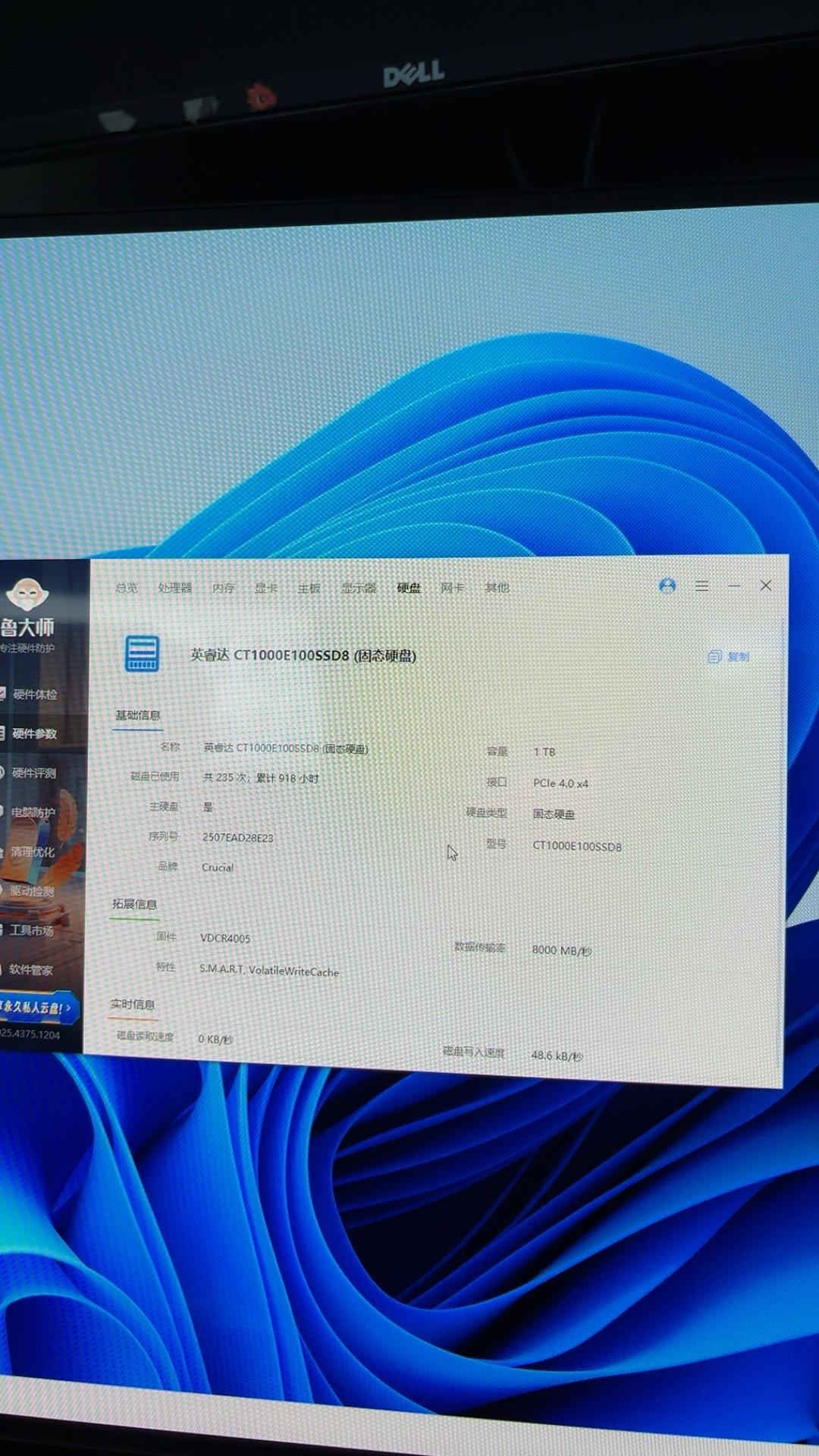Viewport: 819px width, 1456px height.
Task: Select the 硬盘 tab
Action: point(409,588)
